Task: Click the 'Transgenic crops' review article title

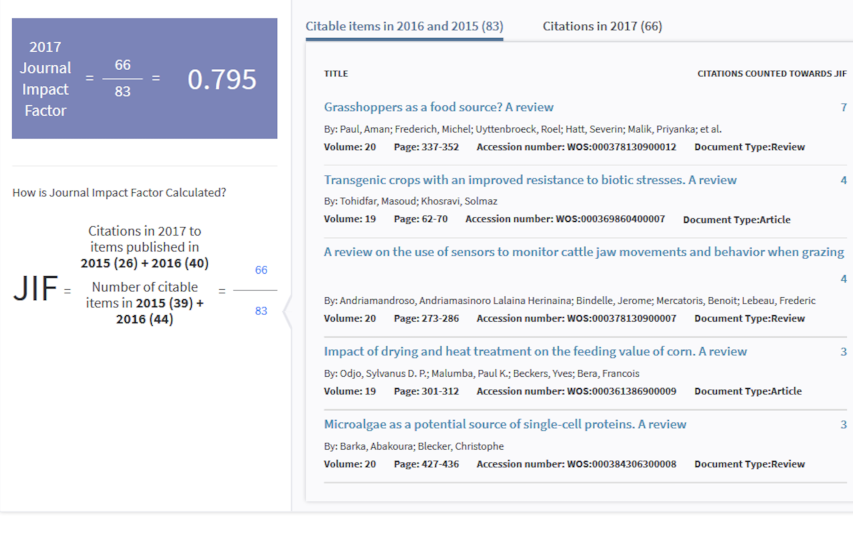Action: point(530,180)
